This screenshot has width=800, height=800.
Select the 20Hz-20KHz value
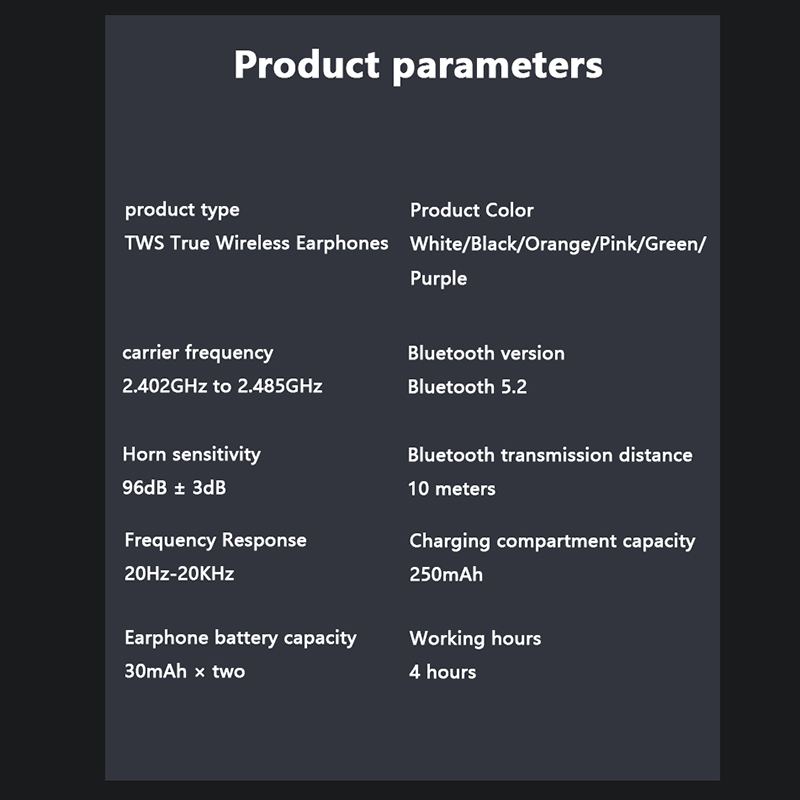pos(179,574)
